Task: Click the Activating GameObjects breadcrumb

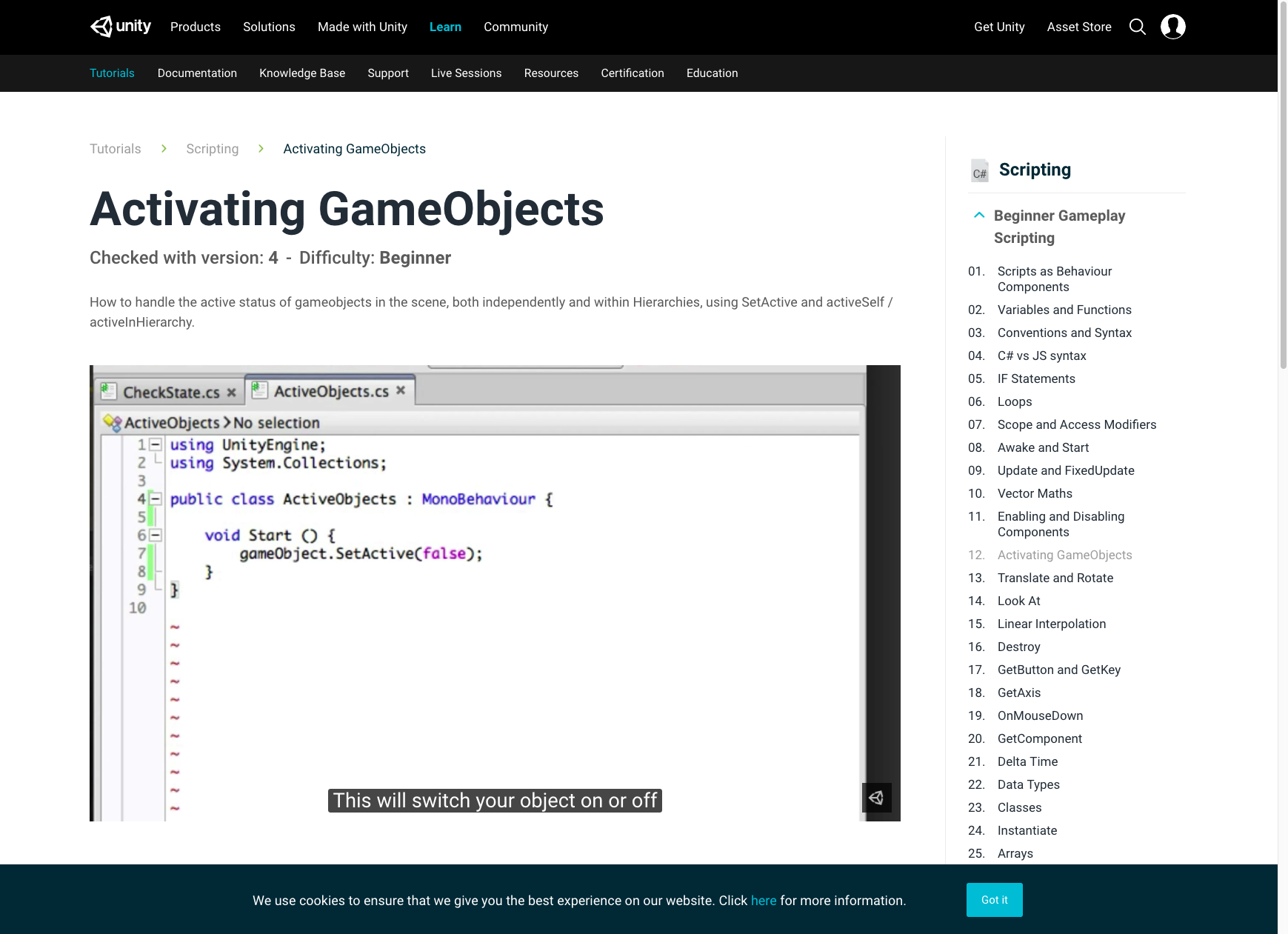Action: point(354,149)
